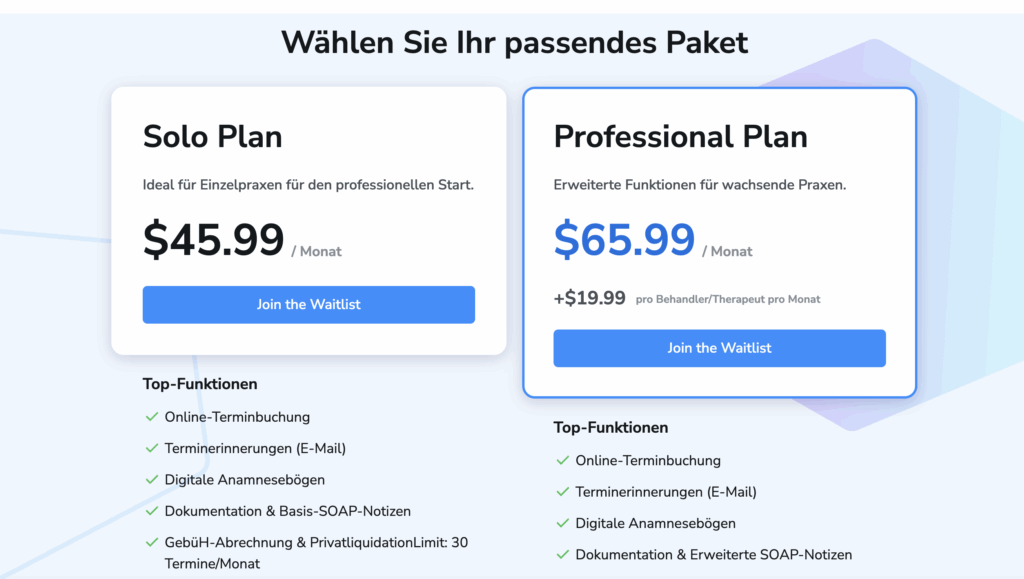Select the checkmark beside Digitale Anamnesebögen in Solo Plan

pyautogui.click(x=153, y=480)
